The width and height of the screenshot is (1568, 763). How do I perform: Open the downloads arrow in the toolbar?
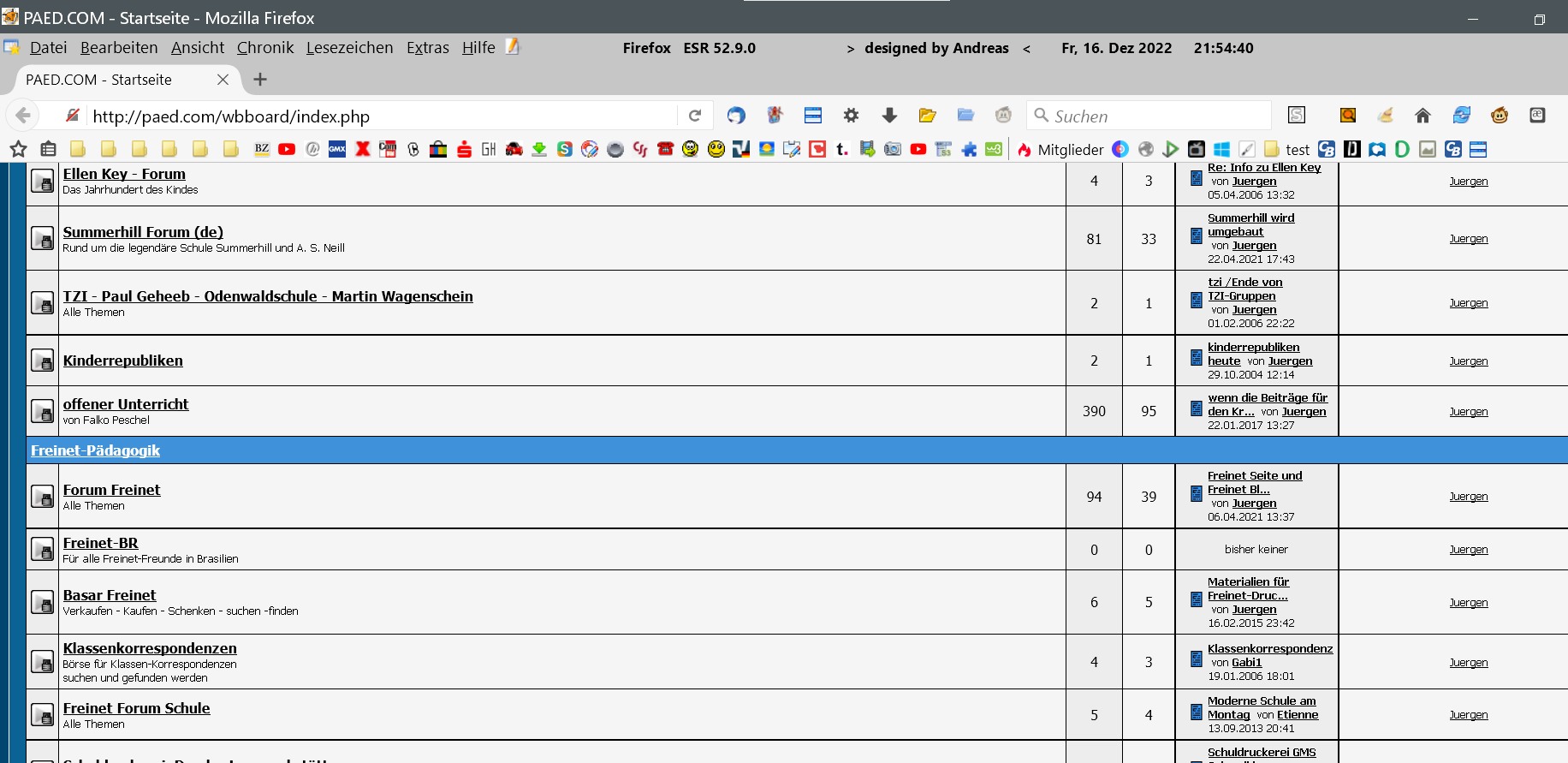(889, 116)
